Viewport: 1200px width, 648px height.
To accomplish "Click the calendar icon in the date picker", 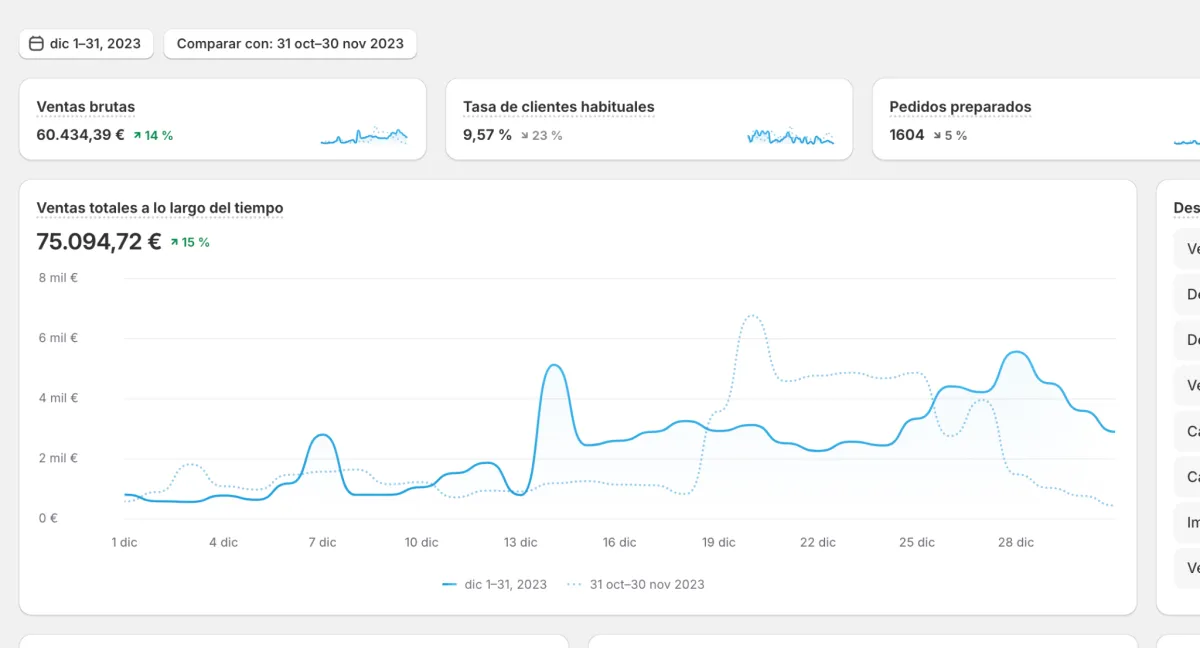I will coord(36,44).
